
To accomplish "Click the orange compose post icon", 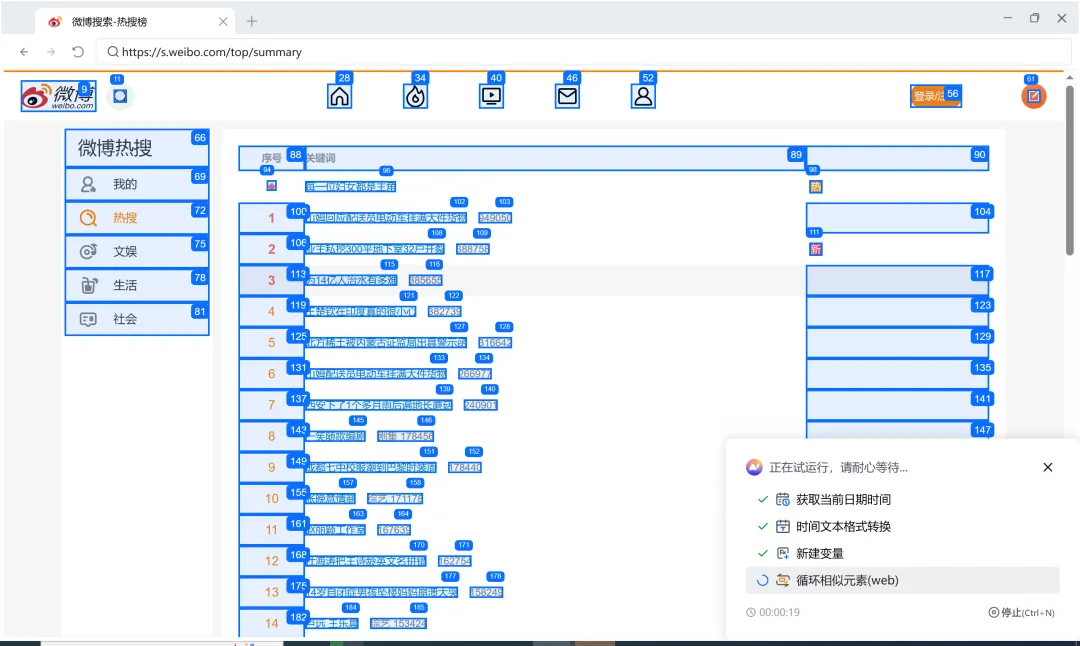I will pos(1033,96).
